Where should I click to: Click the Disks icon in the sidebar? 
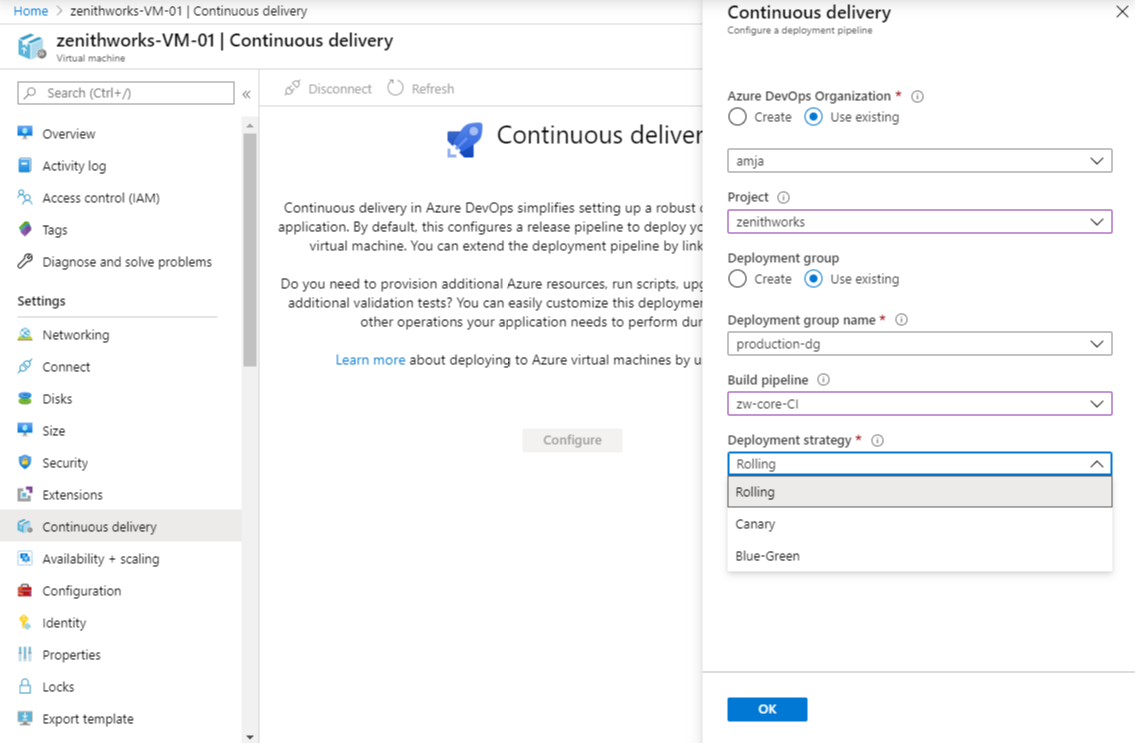coord(24,398)
